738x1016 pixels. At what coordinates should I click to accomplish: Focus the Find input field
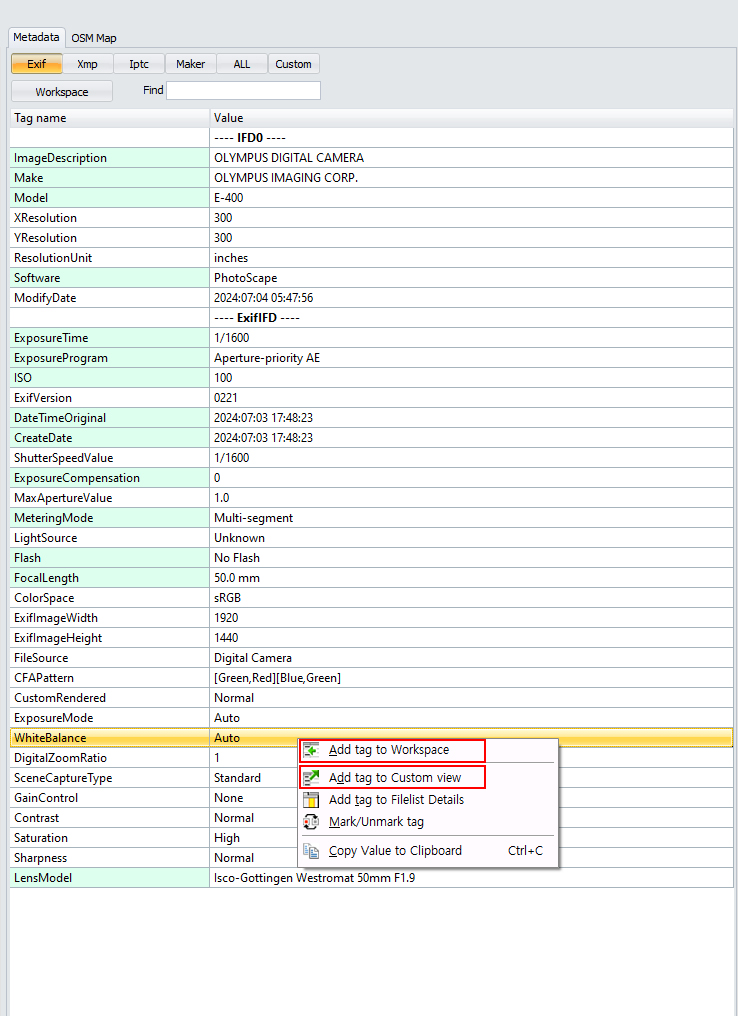click(x=244, y=91)
